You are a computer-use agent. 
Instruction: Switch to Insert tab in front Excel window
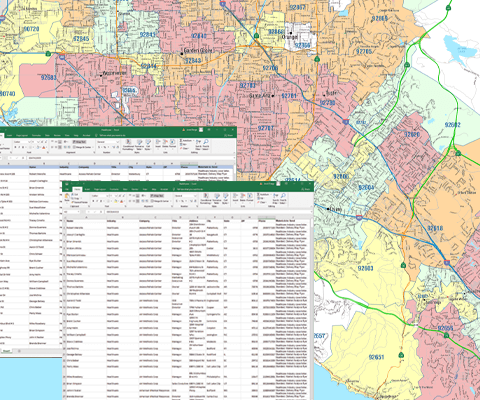pos(87,189)
